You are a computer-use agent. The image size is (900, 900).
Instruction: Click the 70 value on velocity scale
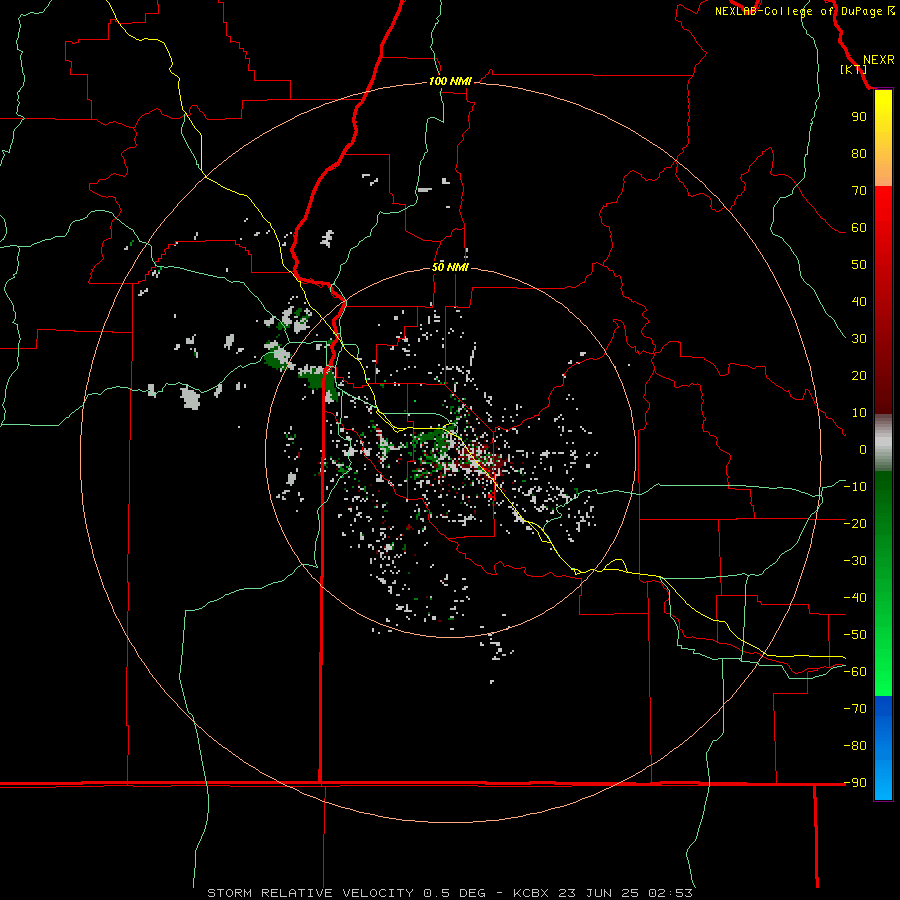(859, 191)
